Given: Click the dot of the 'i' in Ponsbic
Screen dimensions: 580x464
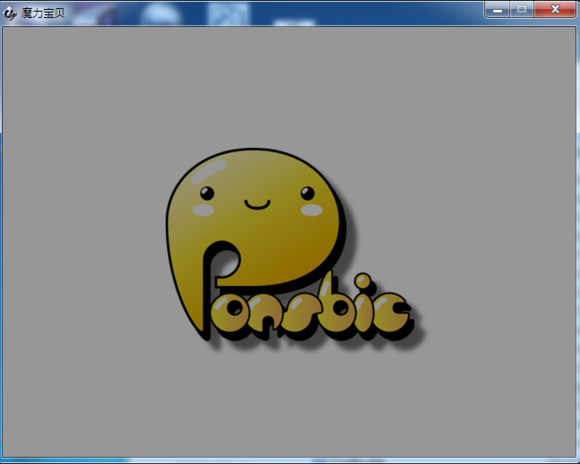Looking at the screenshot, I should point(363,280).
